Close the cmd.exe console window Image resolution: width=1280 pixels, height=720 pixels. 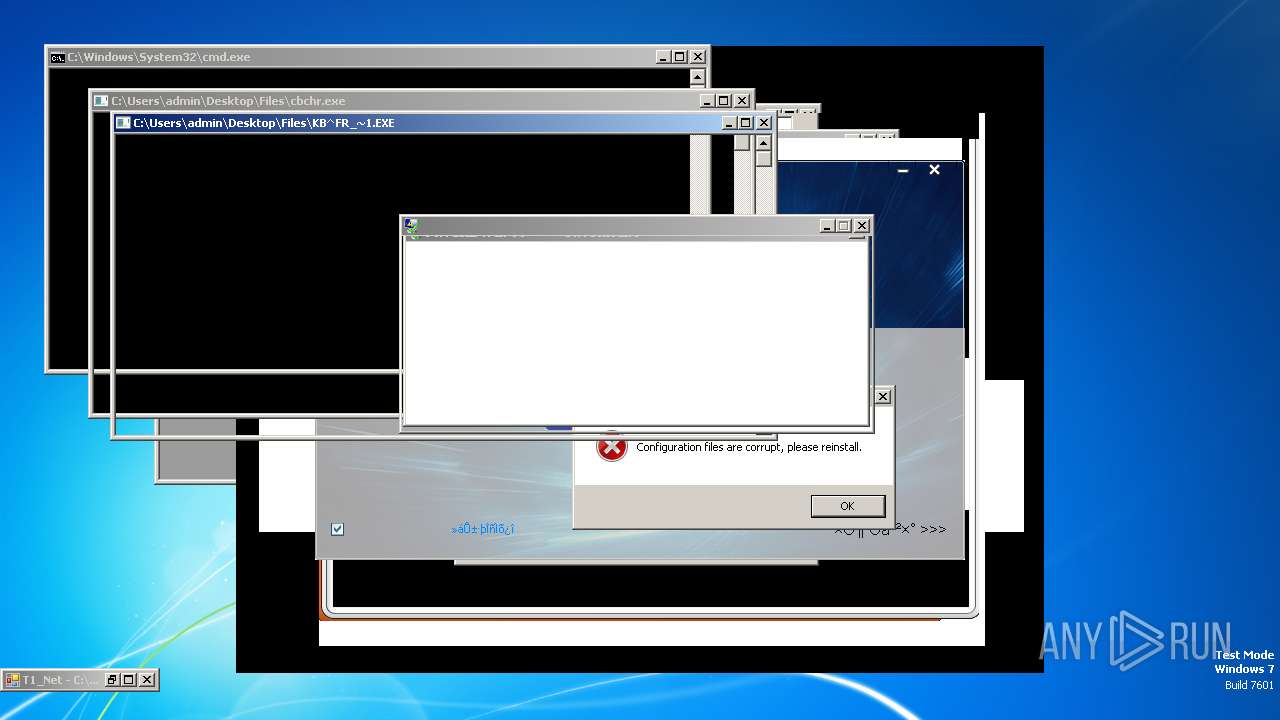click(x=698, y=57)
